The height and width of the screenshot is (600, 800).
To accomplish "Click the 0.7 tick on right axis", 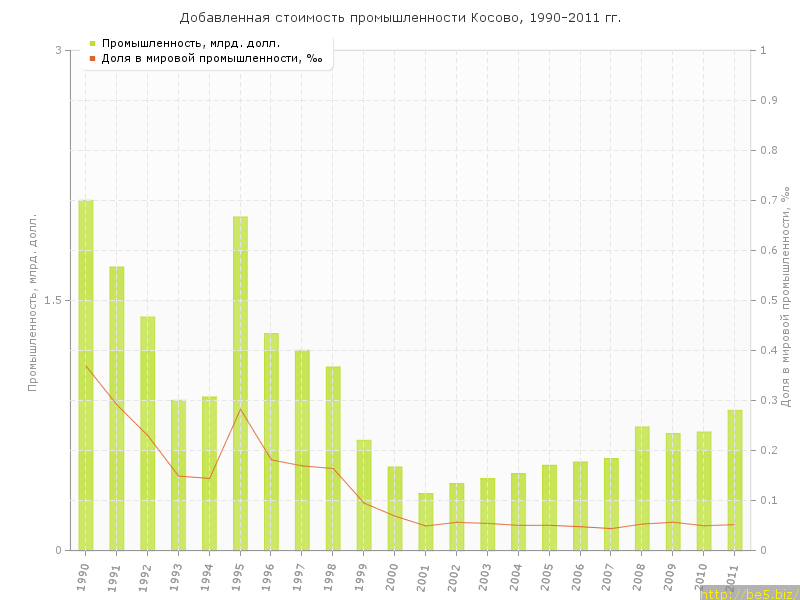I will click(x=769, y=200).
